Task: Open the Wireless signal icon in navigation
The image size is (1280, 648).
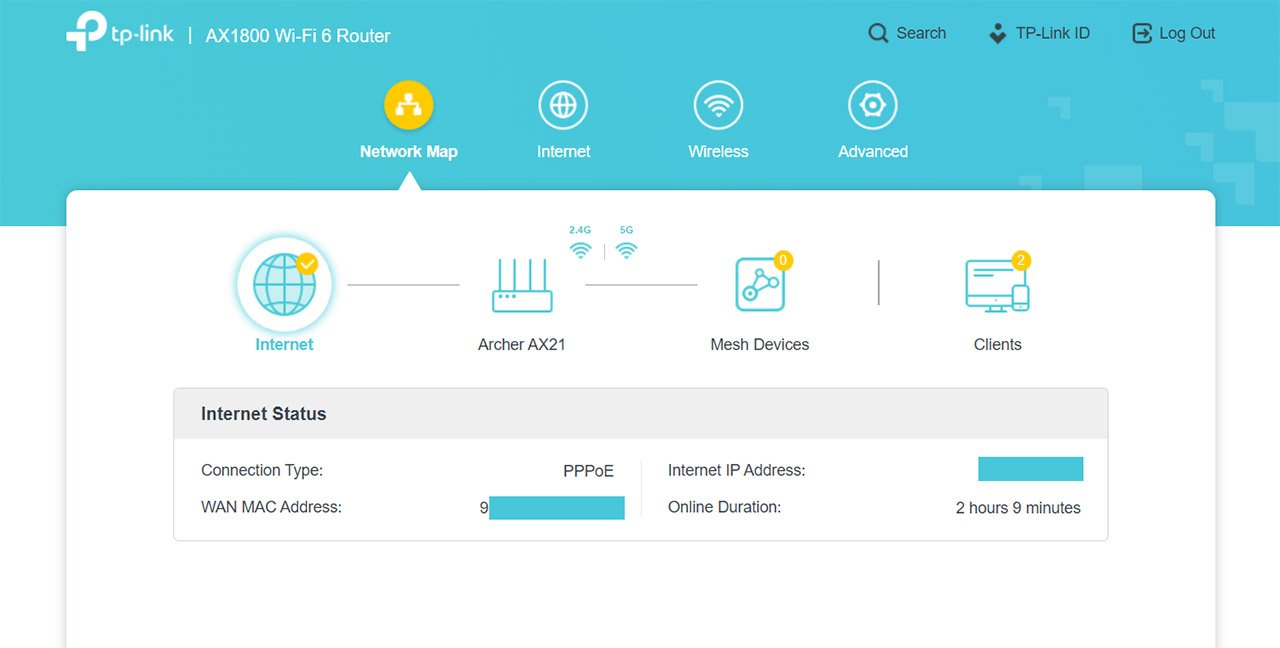Action: pyautogui.click(x=718, y=105)
